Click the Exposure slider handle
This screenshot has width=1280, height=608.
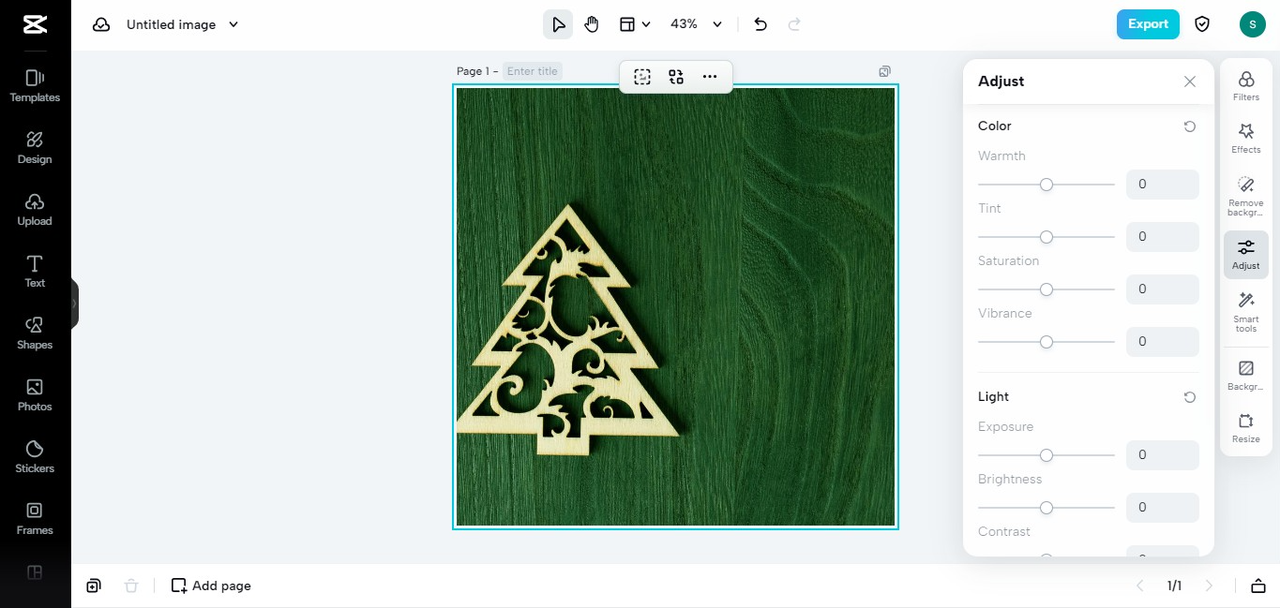pos(1046,455)
